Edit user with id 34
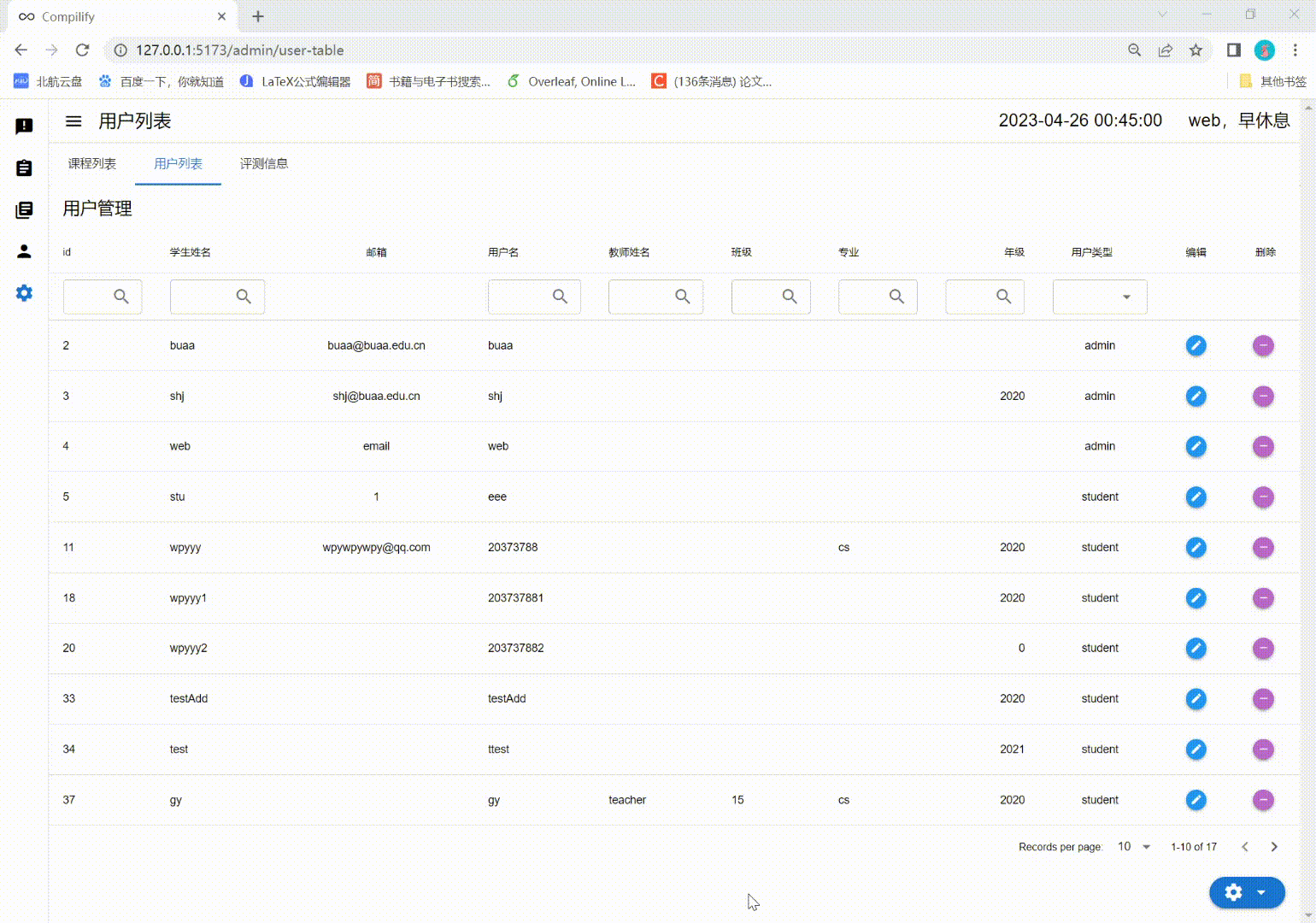Image resolution: width=1316 pixels, height=923 pixels. pyautogui.click(x=1196, y=749)
